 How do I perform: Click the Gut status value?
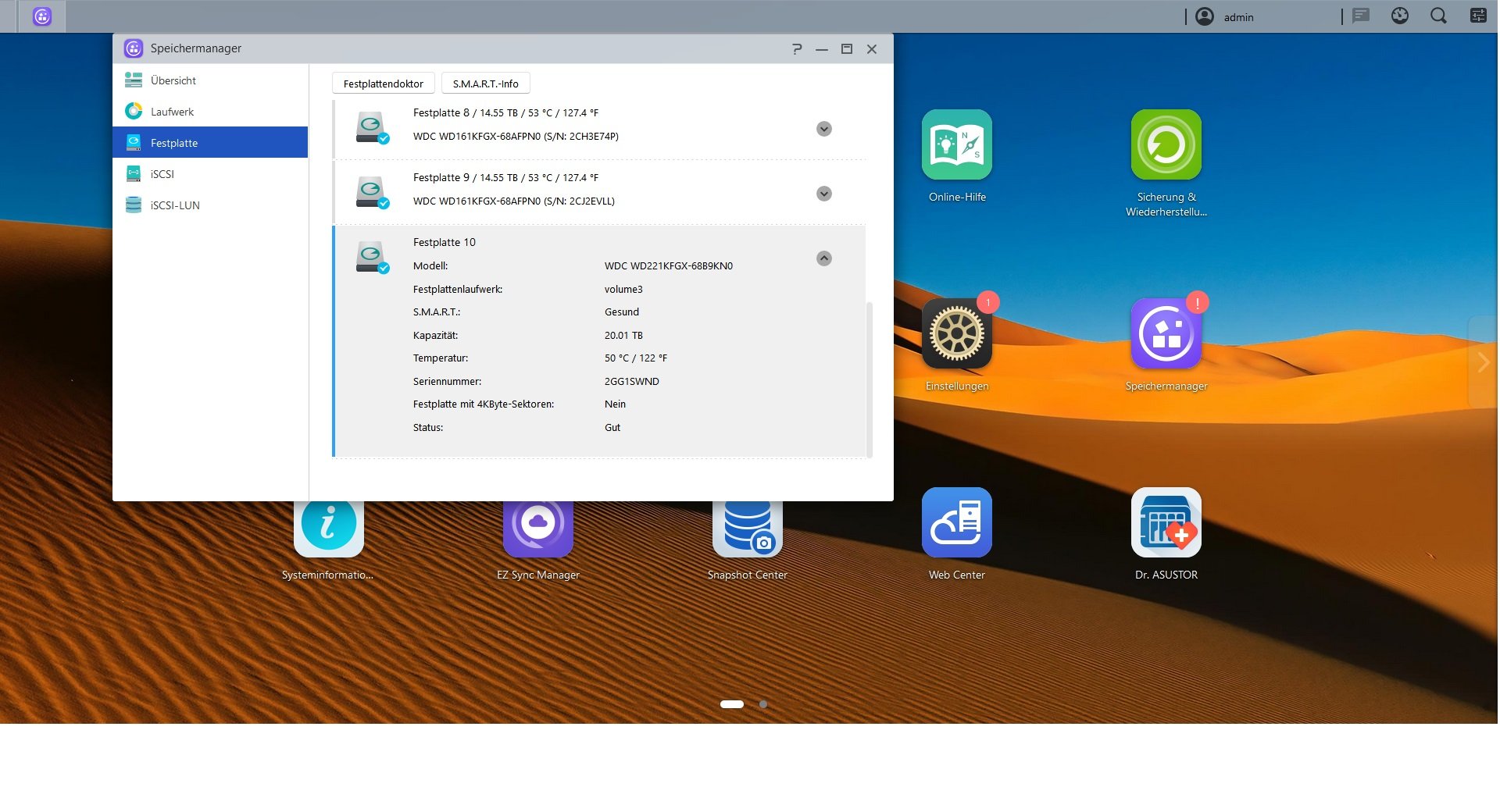click(612, 428)
